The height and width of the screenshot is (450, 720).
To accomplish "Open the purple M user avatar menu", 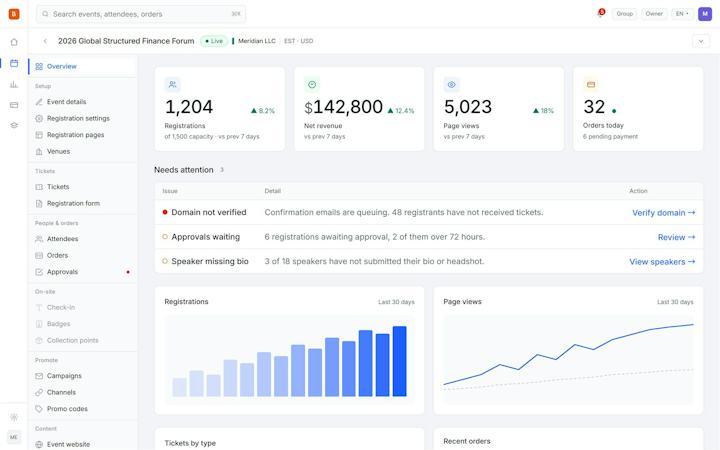I will tap(705, 14).
